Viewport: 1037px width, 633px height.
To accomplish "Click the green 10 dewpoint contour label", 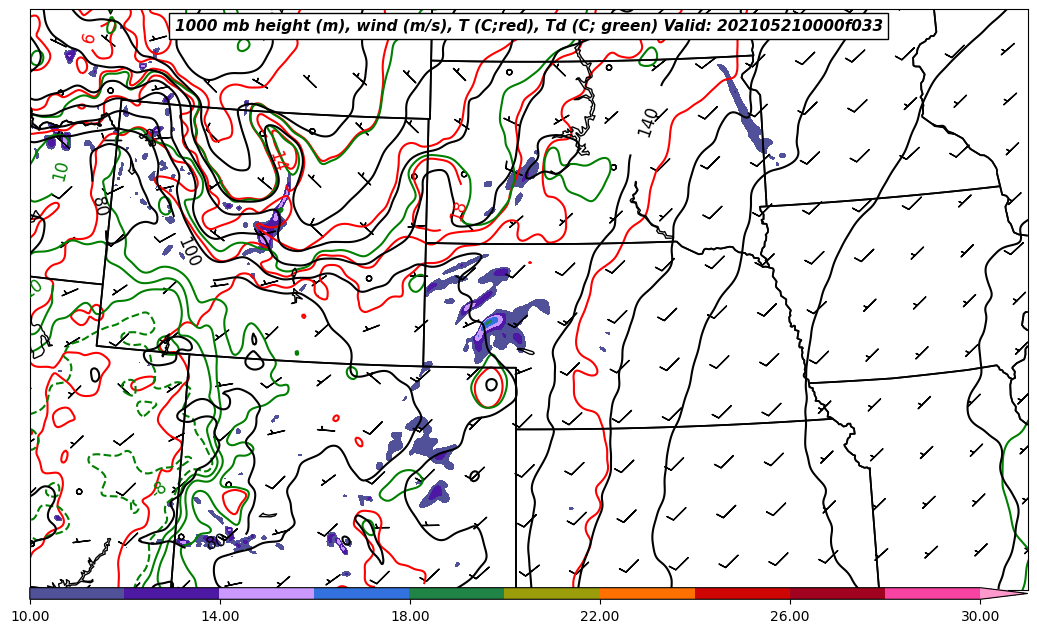I will [x=60, y=171].
